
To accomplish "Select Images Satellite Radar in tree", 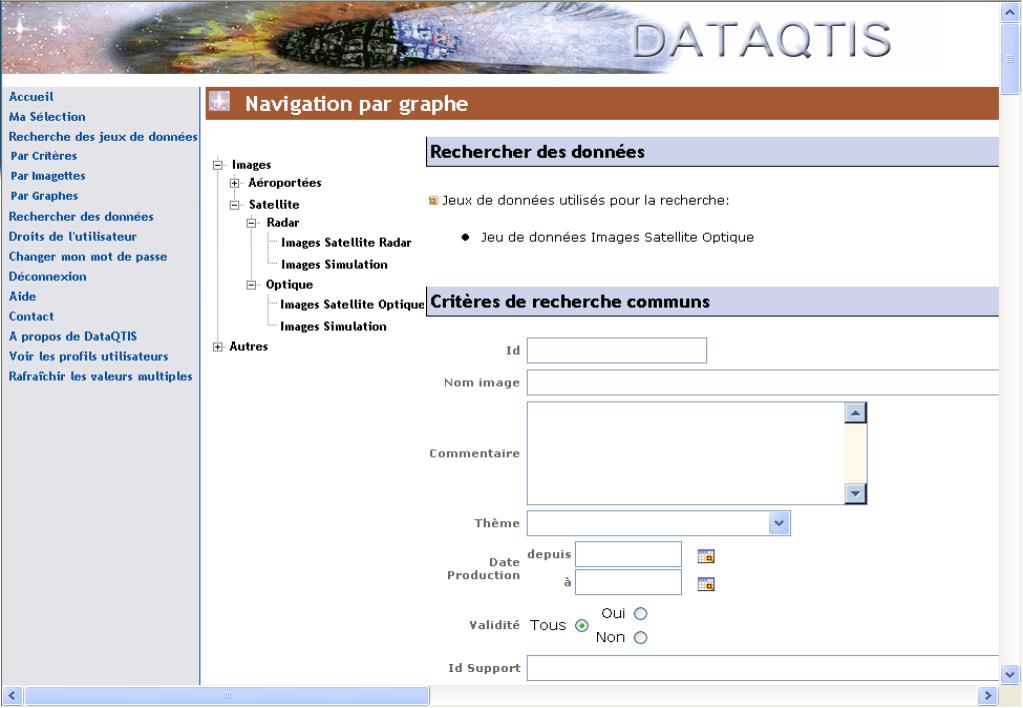I will pyautogui.click(x=346, y=243).
